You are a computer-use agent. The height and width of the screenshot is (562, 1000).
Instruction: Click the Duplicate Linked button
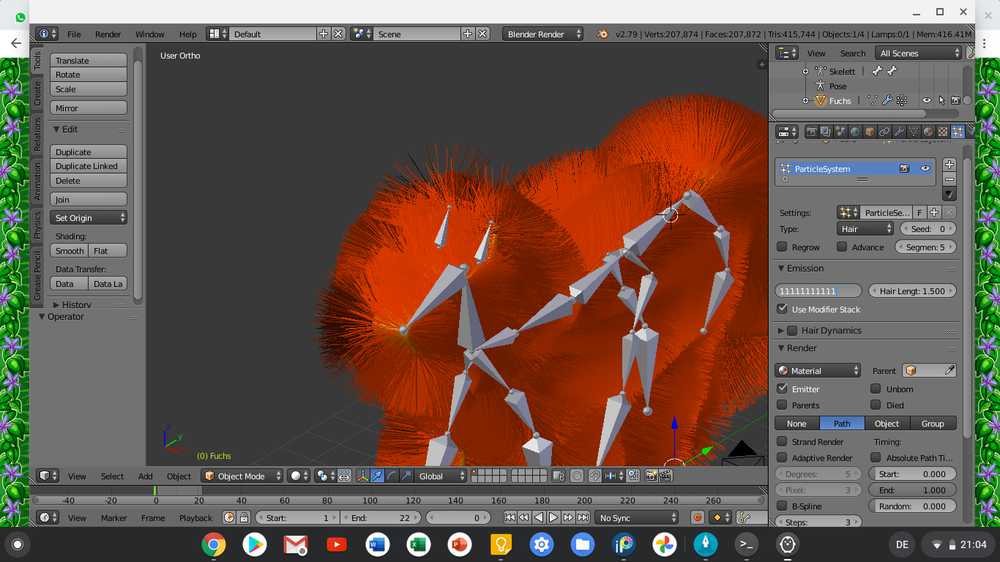coord(88,166)
